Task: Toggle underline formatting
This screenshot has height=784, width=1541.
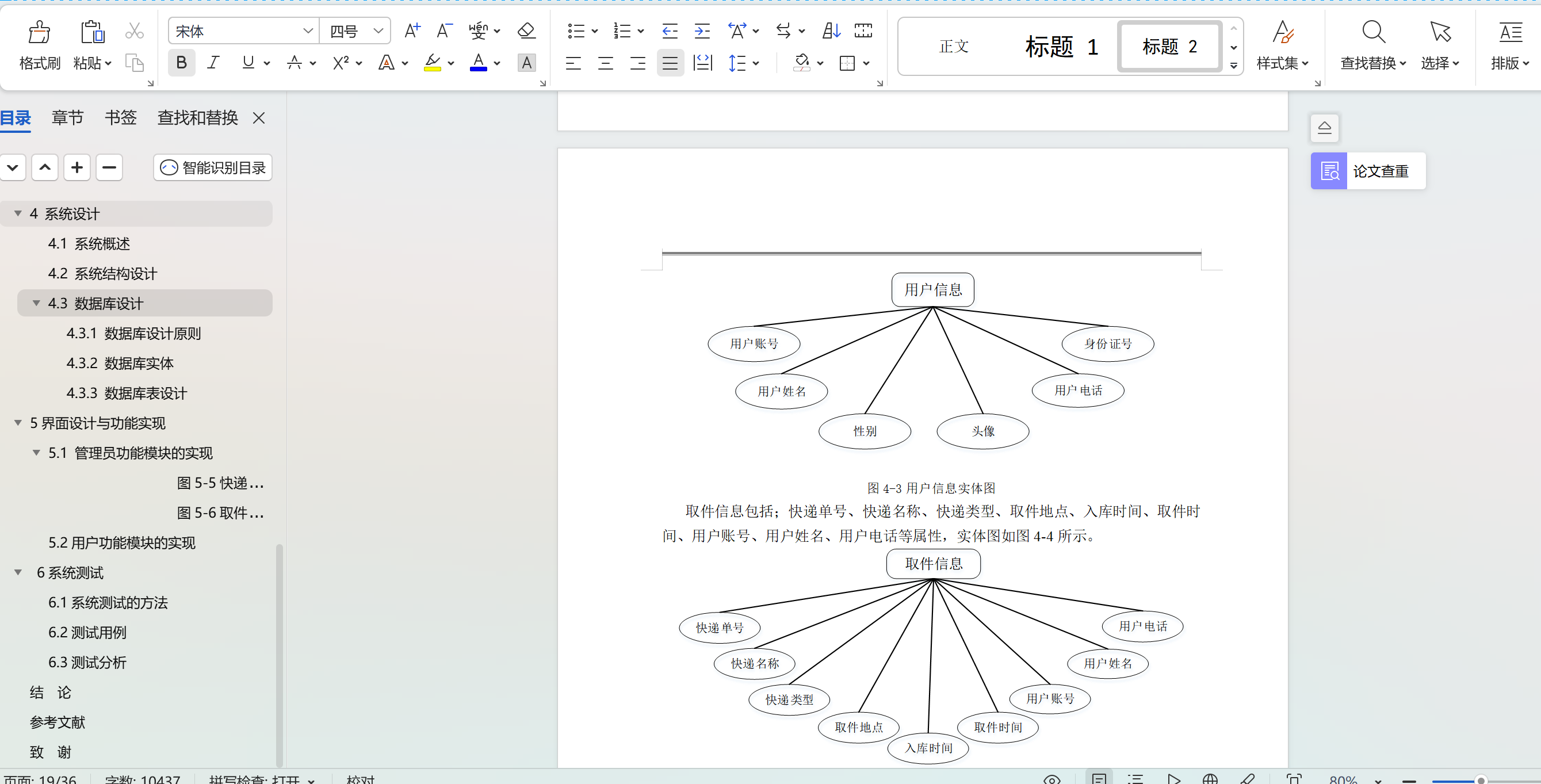Action: point(248,62)
